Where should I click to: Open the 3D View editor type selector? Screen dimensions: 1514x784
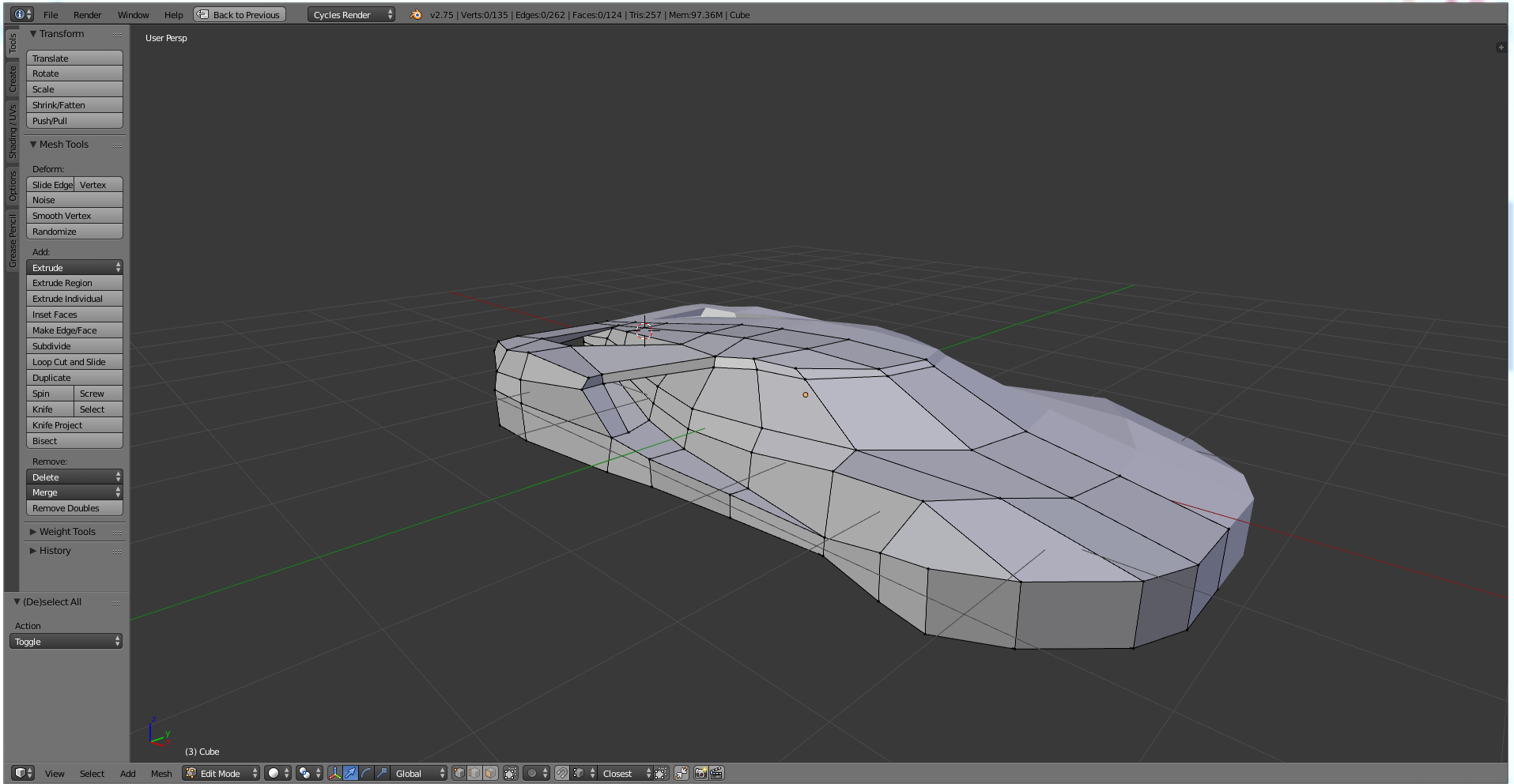coord(23,773)
